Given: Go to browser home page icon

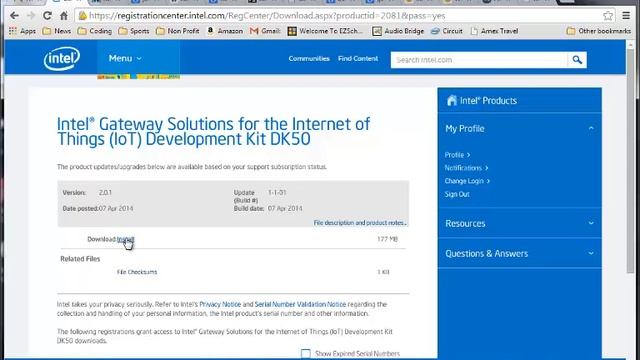Looking at the screenshot, I should 64,16.
